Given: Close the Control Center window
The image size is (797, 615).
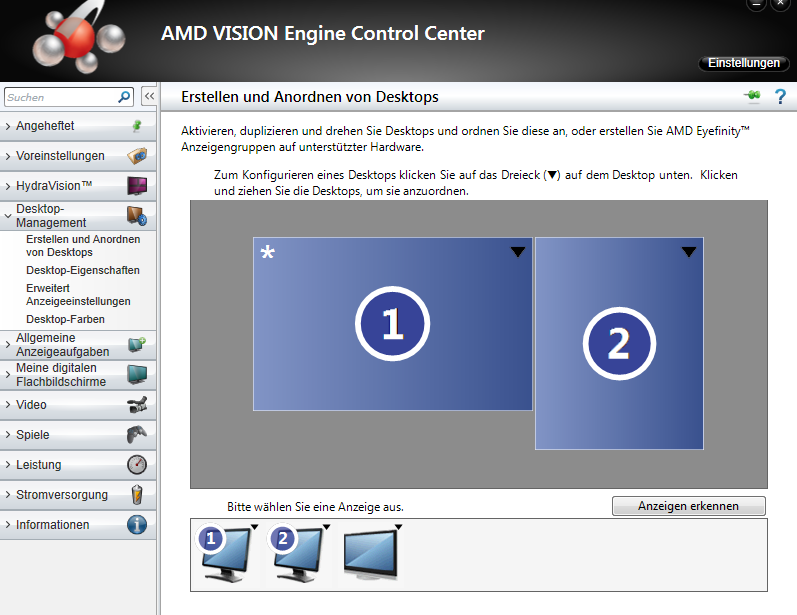Looking at the screenshot, I should click(x=780, y=4).
